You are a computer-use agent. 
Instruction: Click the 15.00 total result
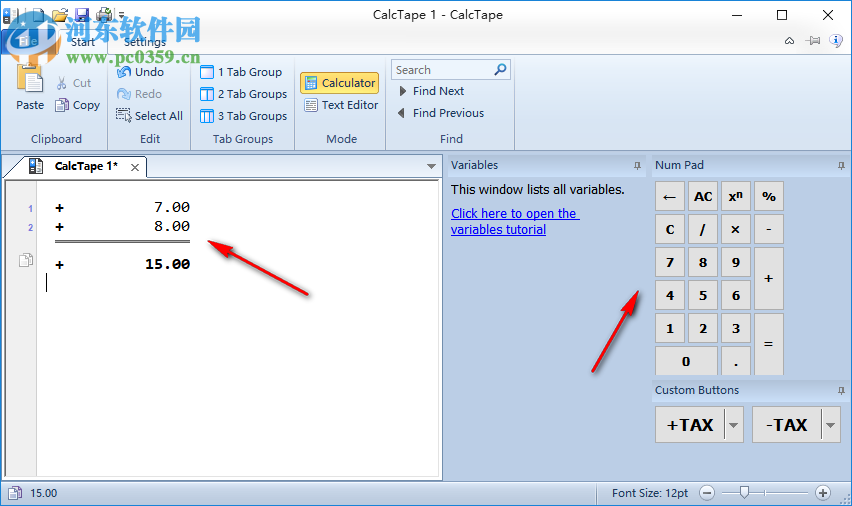pos(167,264)
